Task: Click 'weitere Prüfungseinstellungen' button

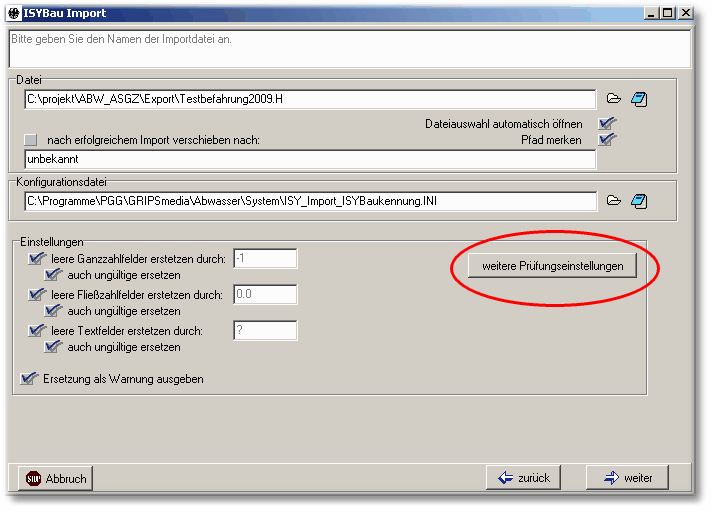Action: coord(552,266)
